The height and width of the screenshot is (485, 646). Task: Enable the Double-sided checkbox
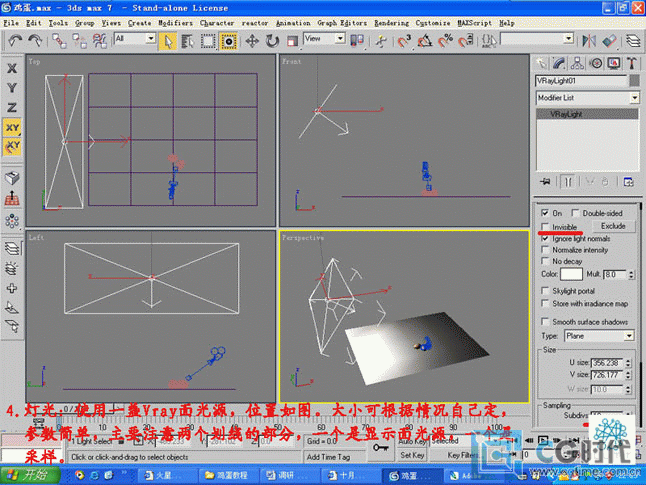pos(575,213)
